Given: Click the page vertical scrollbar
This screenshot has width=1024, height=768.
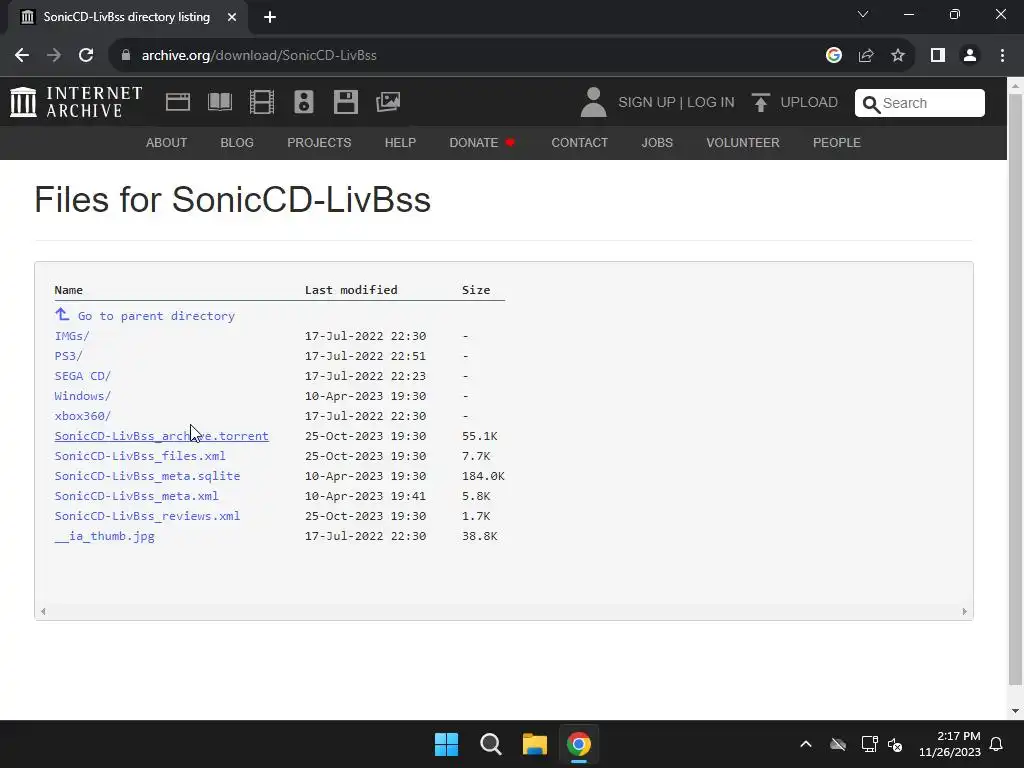Looking at the screenshot, I should tap(1015, 389).
